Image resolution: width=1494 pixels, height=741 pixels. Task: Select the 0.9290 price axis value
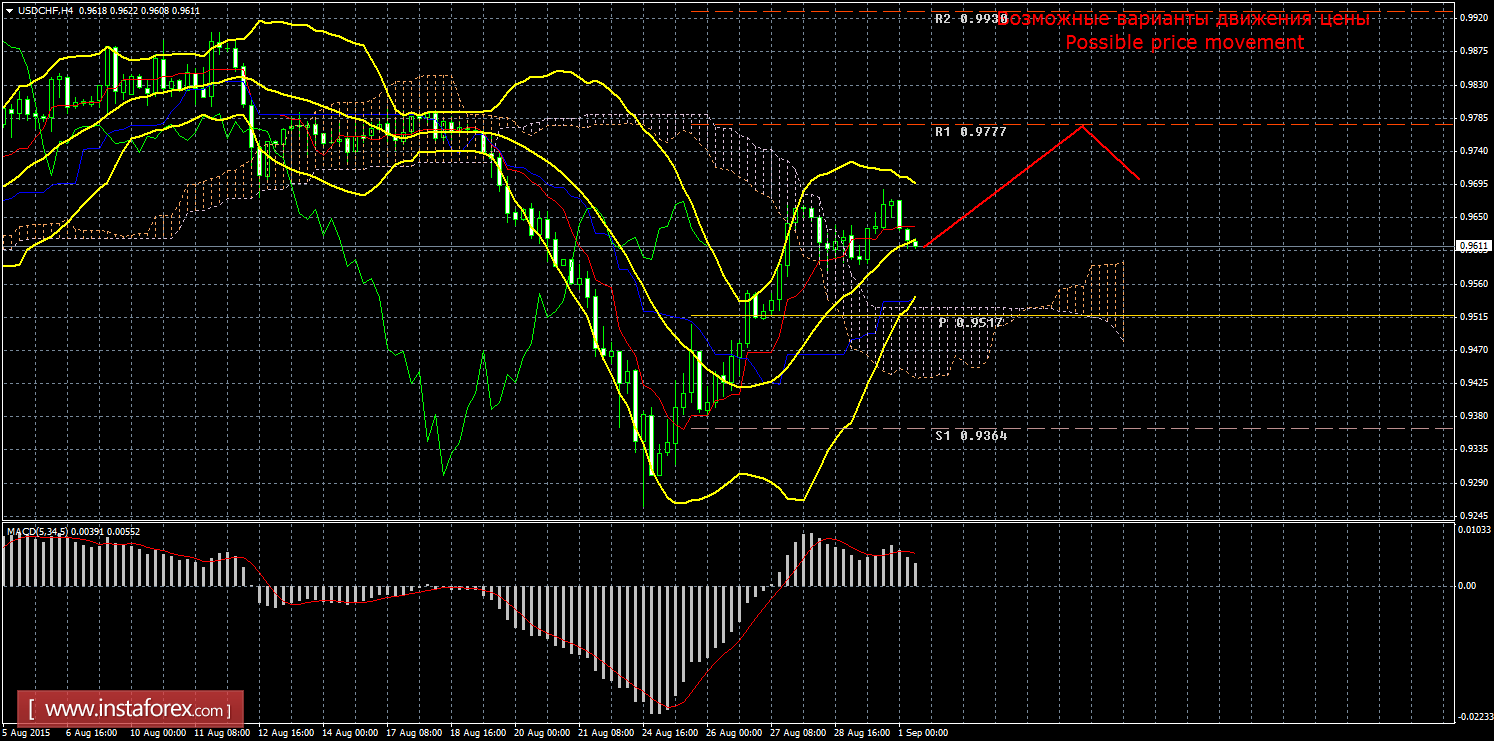click(1473, 483)
